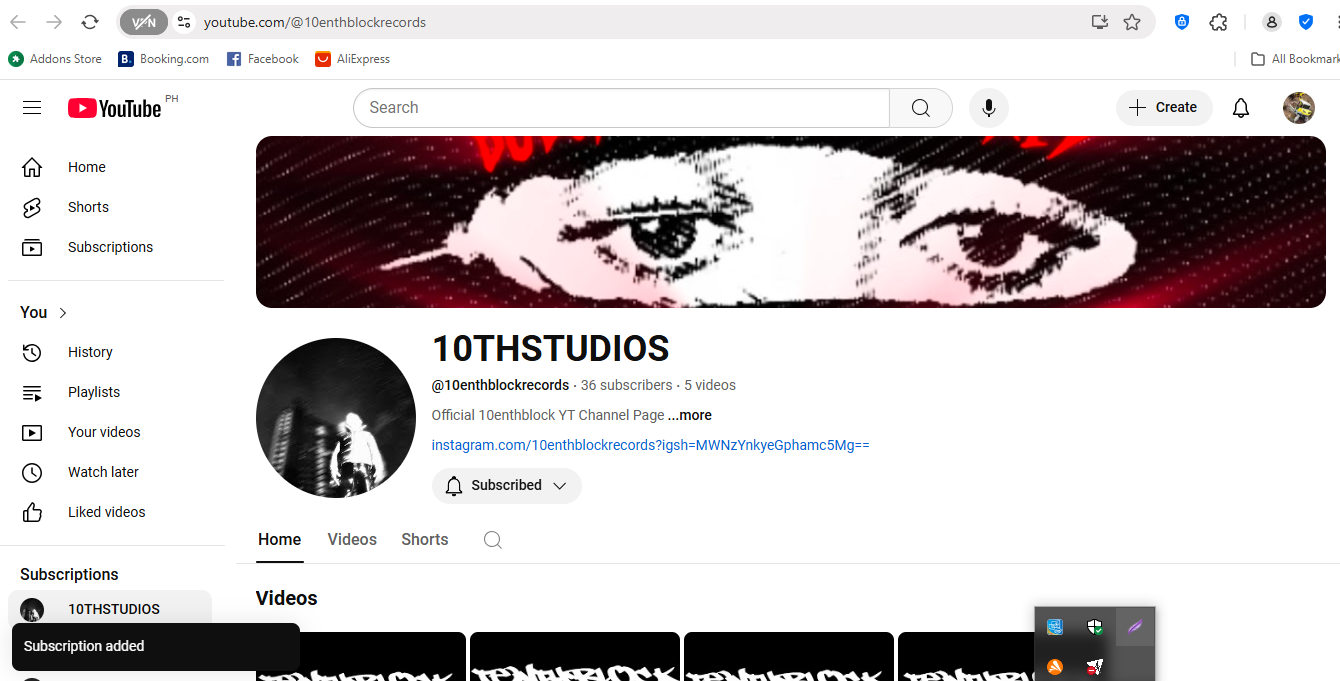Click the channel profile picture
Screen dimensions: 1340x681
coord(336,418)
